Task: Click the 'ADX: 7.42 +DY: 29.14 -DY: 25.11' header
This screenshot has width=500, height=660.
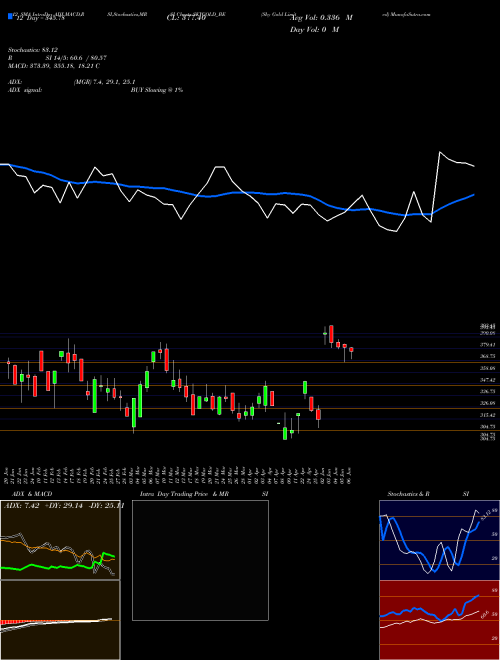Action: click(x=64, y=506)
